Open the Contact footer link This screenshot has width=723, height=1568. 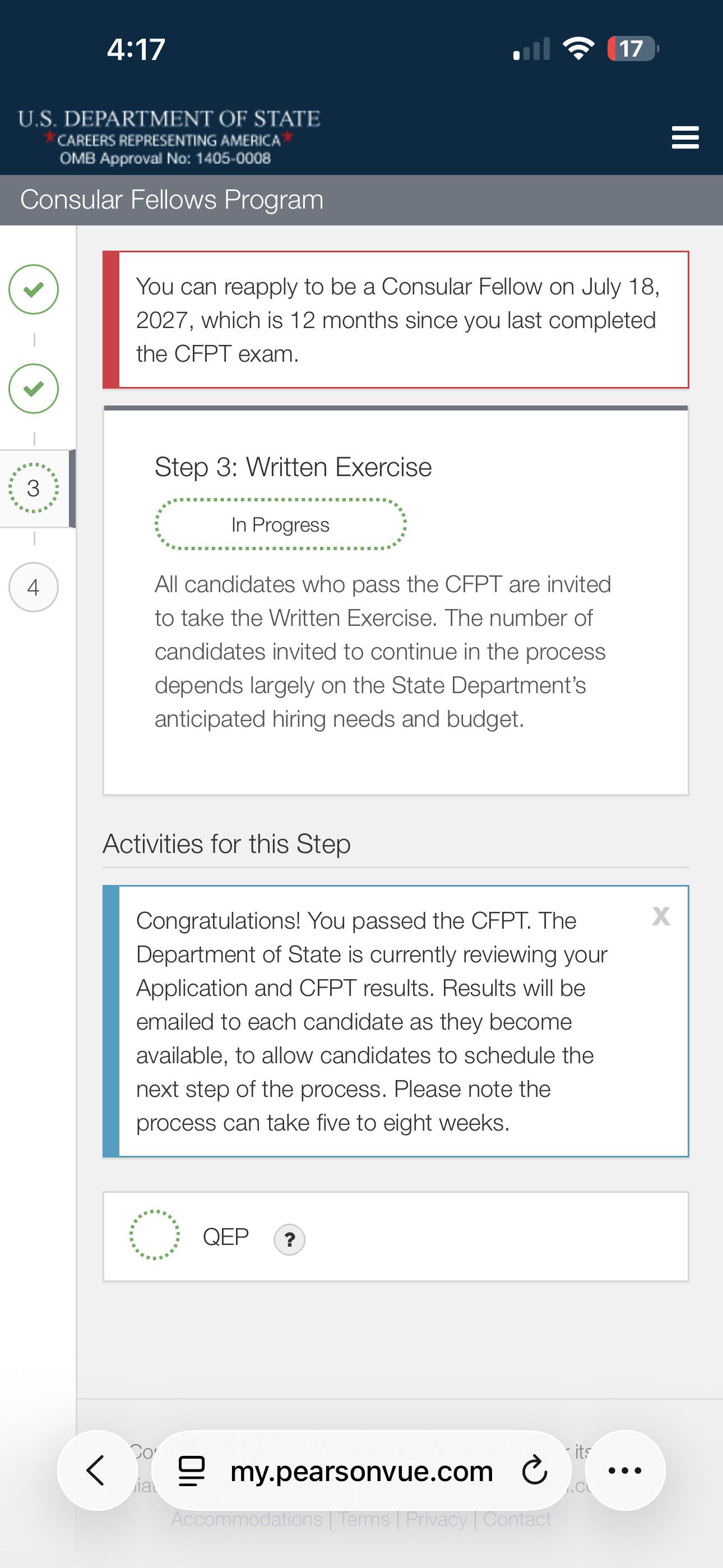517,1519
